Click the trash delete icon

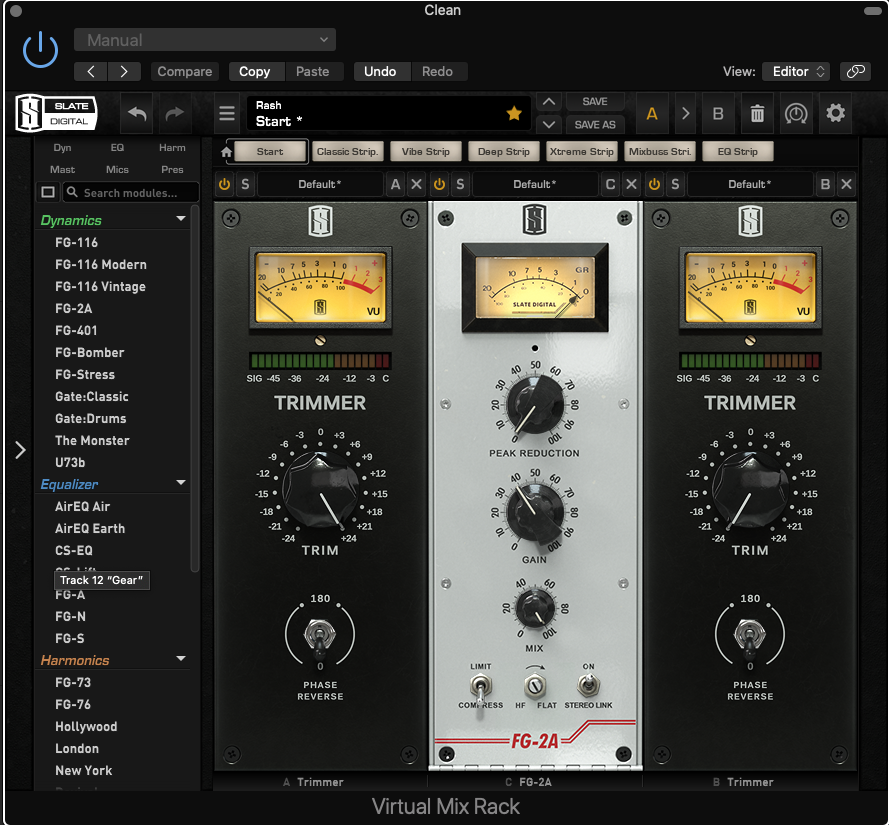point(757,114)
